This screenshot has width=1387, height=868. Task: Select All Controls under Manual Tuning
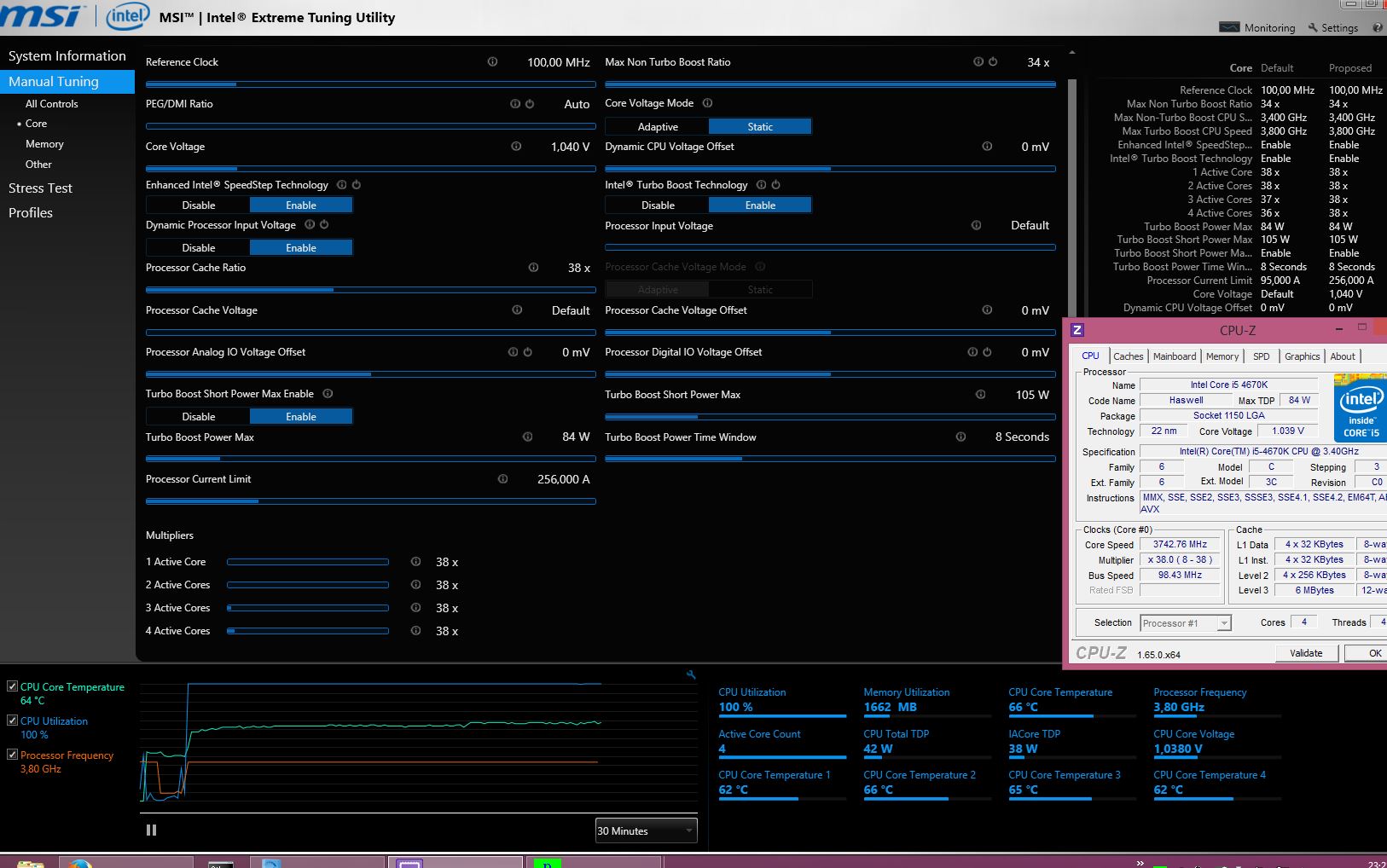51,103
